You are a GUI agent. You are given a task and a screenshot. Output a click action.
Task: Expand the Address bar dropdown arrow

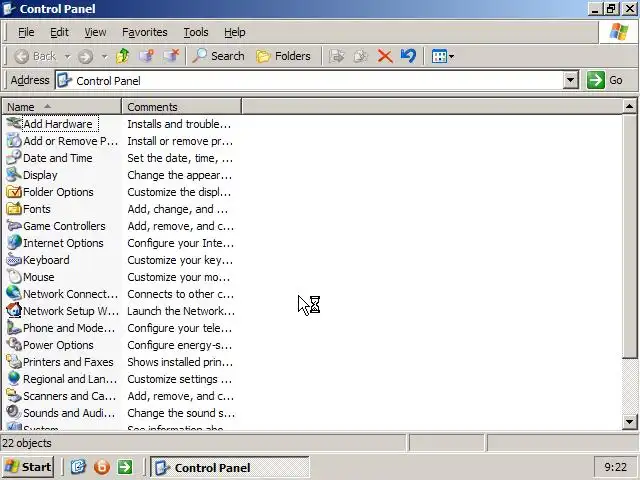571,80
